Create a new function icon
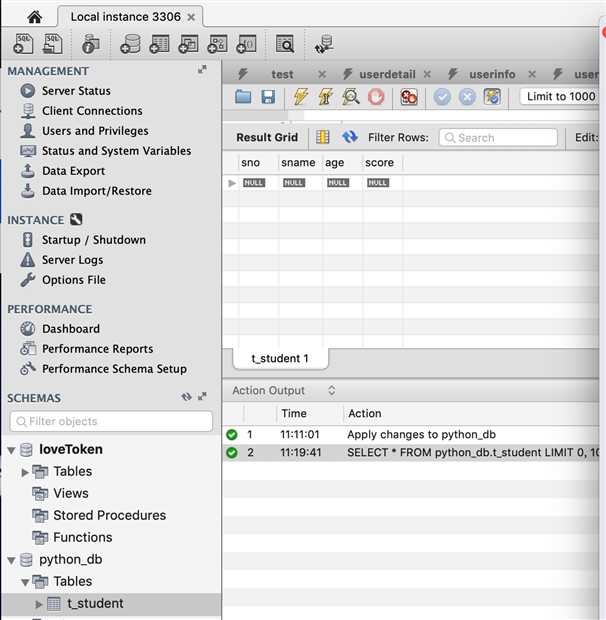The image size is (606, 620). click(x=246, y=43)
